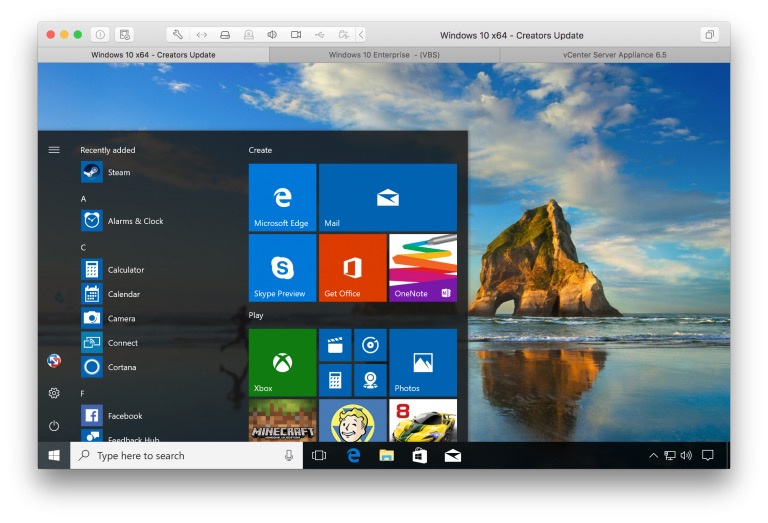768x523 pixels.
Task: Open the Minecraft tile
Action: pos(283,420)
